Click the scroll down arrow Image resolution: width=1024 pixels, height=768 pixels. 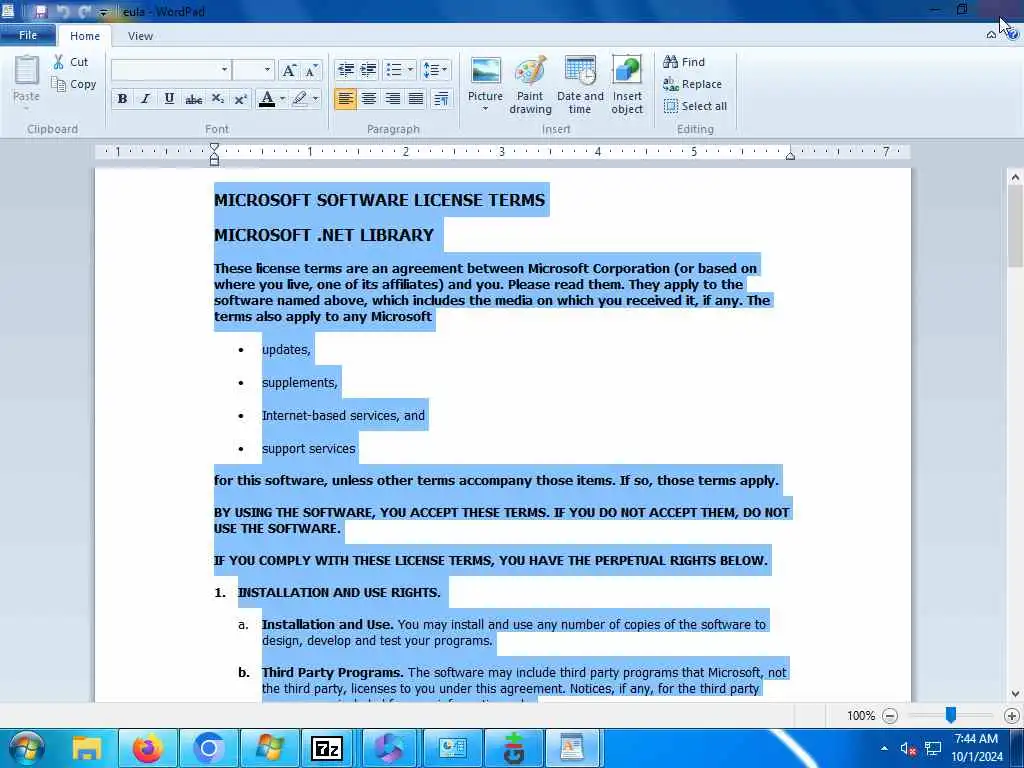(1015, 694)
